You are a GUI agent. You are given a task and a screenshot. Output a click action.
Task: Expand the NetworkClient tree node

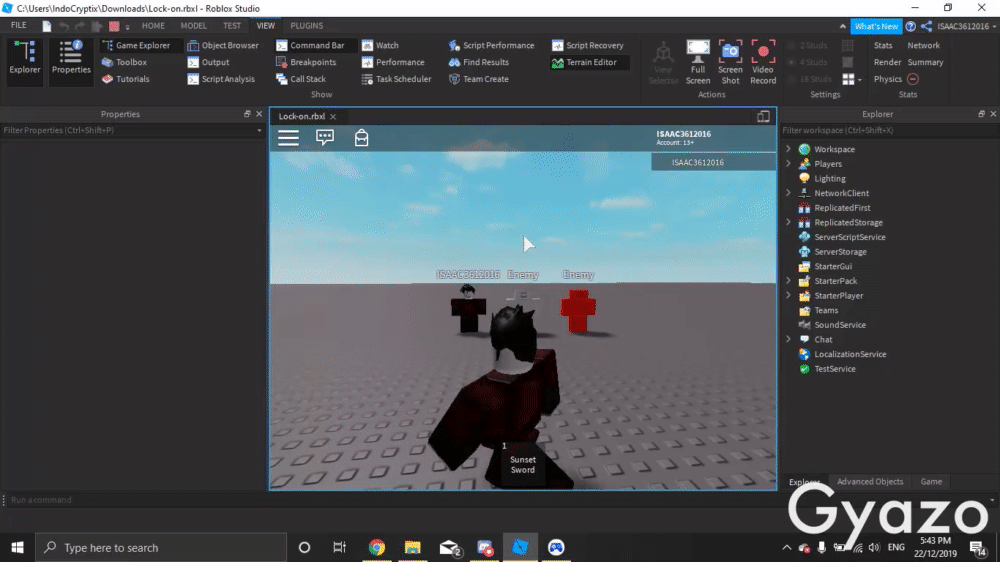pyautogui.click(x=788, y=193)
